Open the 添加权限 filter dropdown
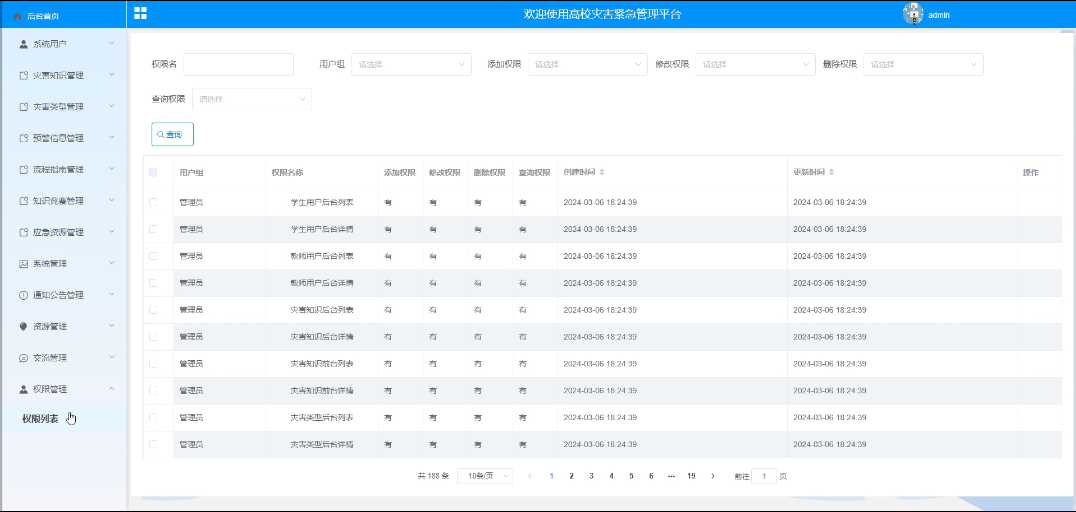 (x=587, y=65)
